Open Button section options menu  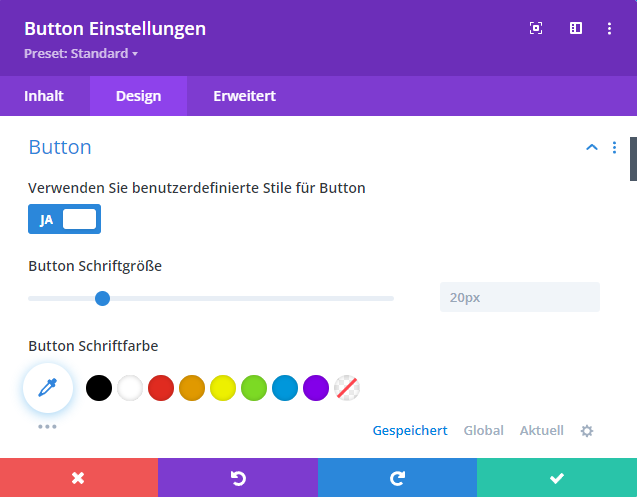615,148
